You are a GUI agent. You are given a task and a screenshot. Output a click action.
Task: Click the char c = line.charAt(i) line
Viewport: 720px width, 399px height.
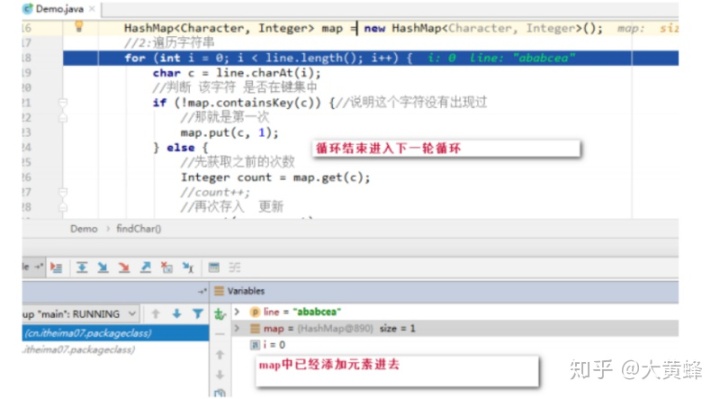(237, 73)
